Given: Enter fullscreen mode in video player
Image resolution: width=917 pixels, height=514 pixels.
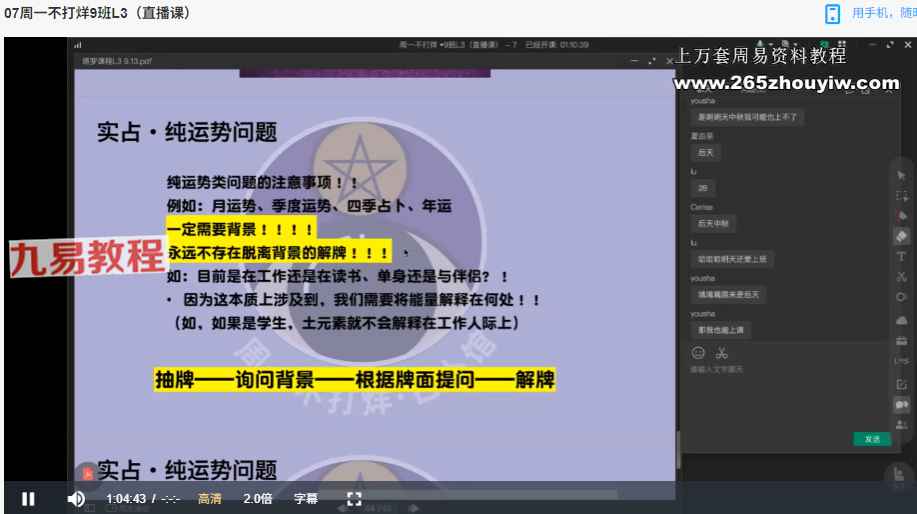Looking at the screenshot, I should (353, 498).
